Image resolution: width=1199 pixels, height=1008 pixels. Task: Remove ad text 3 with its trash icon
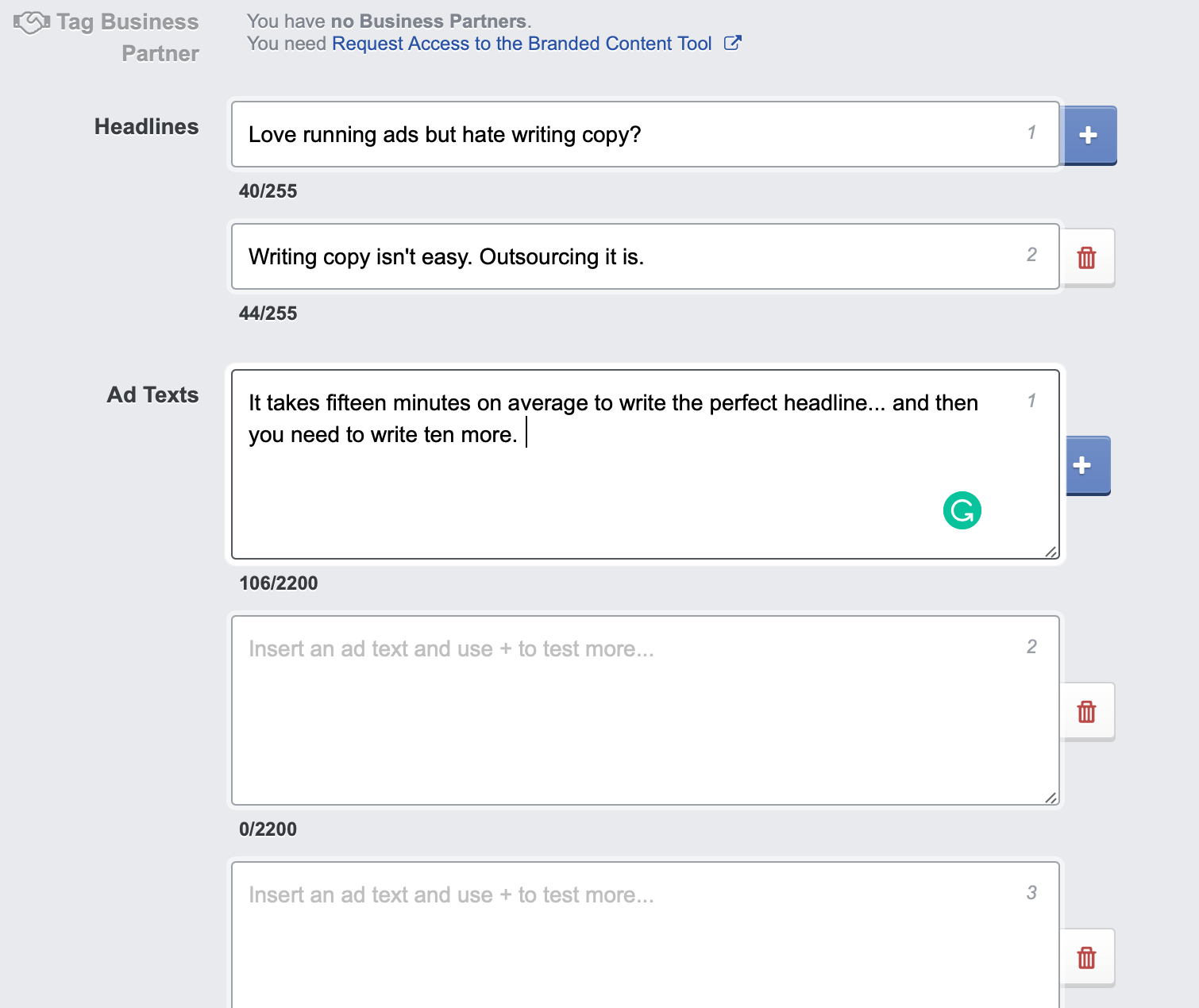coord(1087,957)
